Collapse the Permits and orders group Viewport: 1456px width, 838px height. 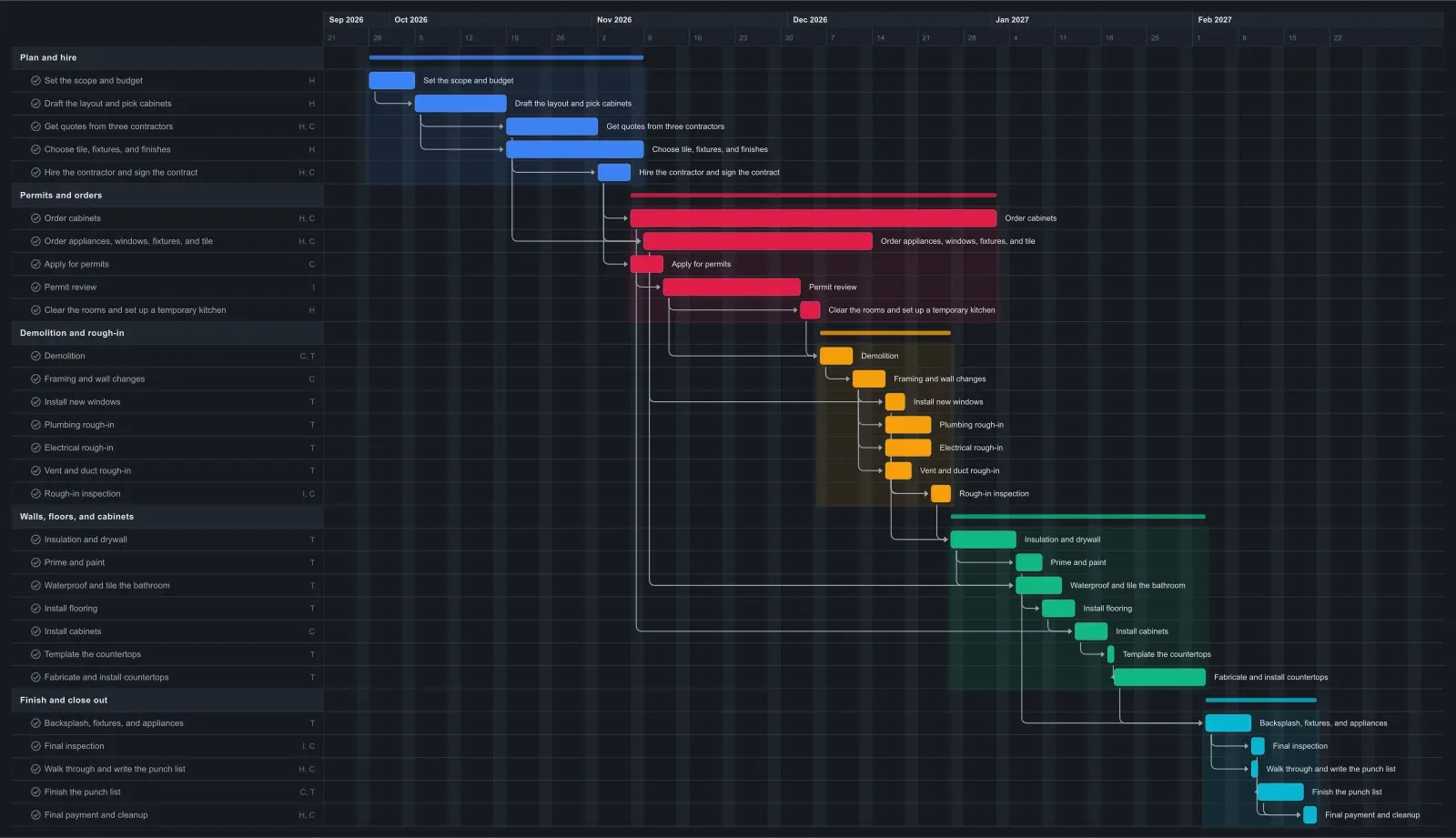coord(167,195)
